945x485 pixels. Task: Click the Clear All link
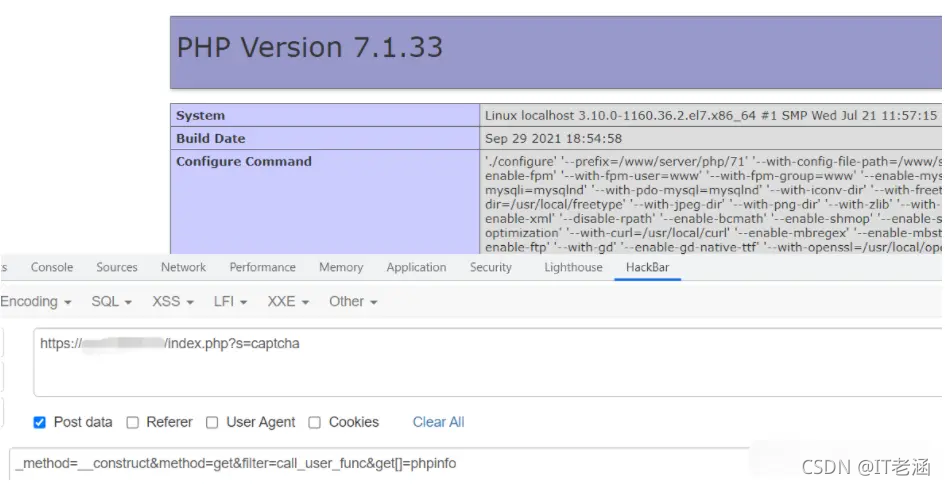(x=438, y=422)
